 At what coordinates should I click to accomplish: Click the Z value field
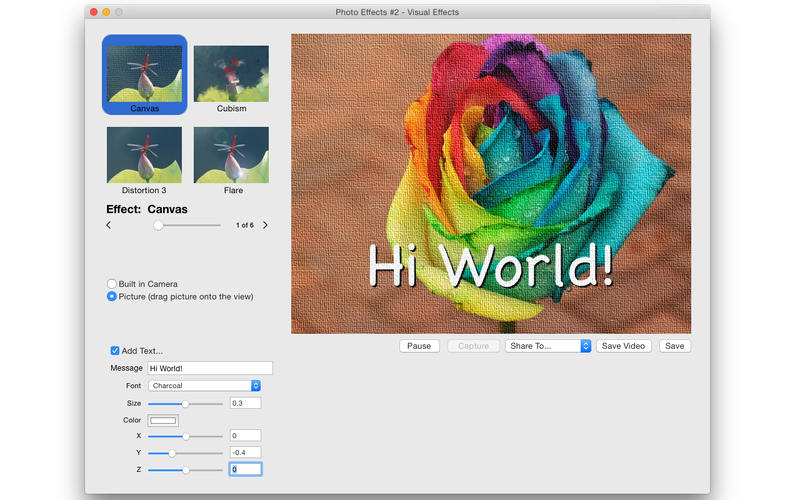[245, 469]
